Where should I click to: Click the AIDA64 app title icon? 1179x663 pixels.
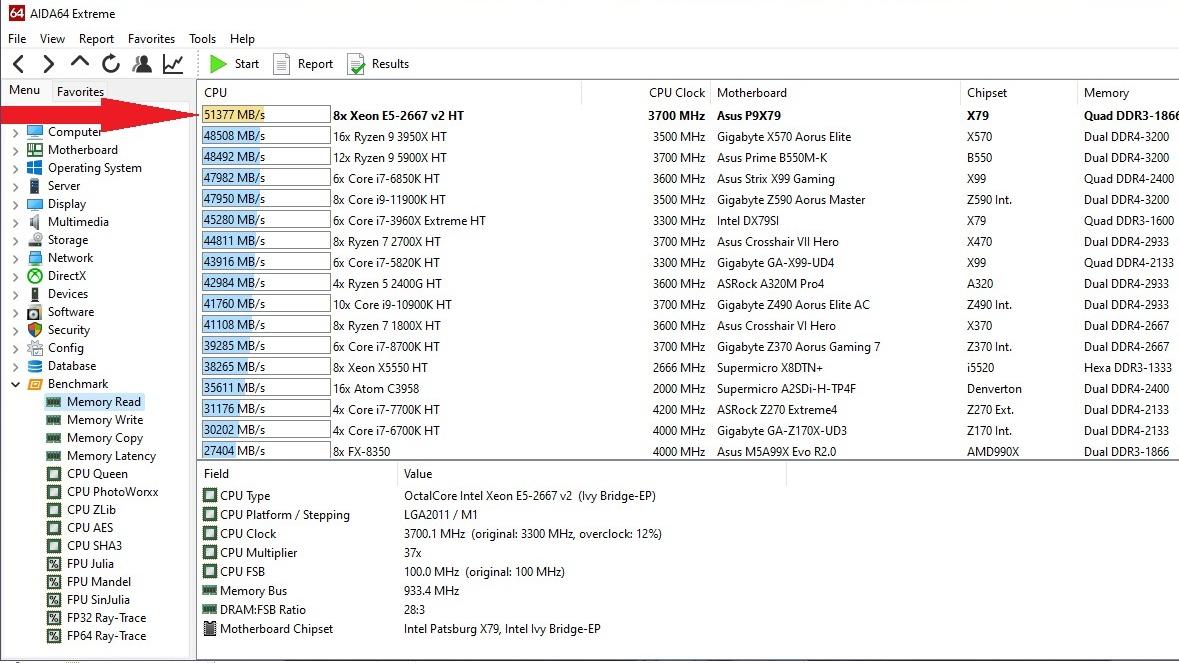16,13
